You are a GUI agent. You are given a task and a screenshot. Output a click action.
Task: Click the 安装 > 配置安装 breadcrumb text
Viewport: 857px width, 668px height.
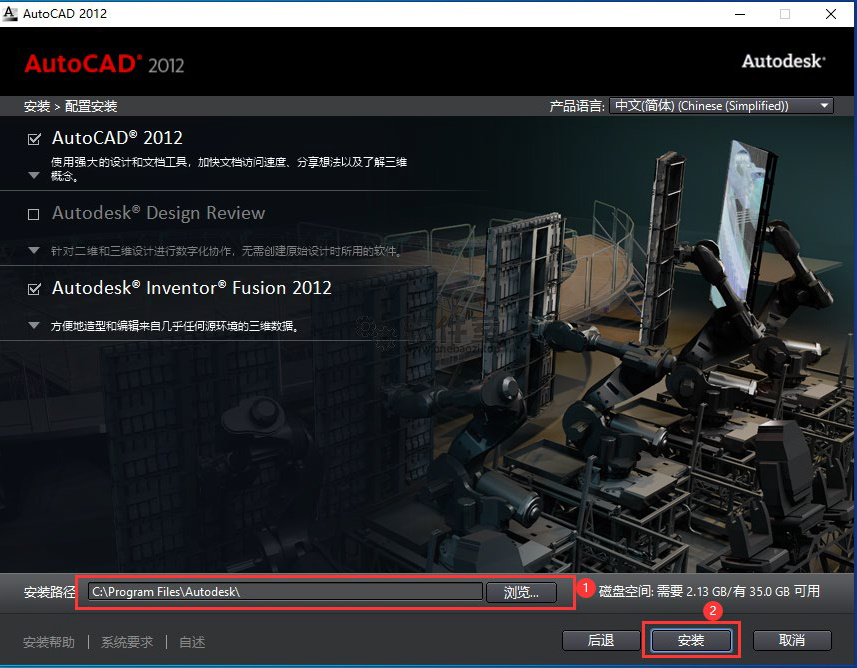pyautogui.click(x=71, y=106)
